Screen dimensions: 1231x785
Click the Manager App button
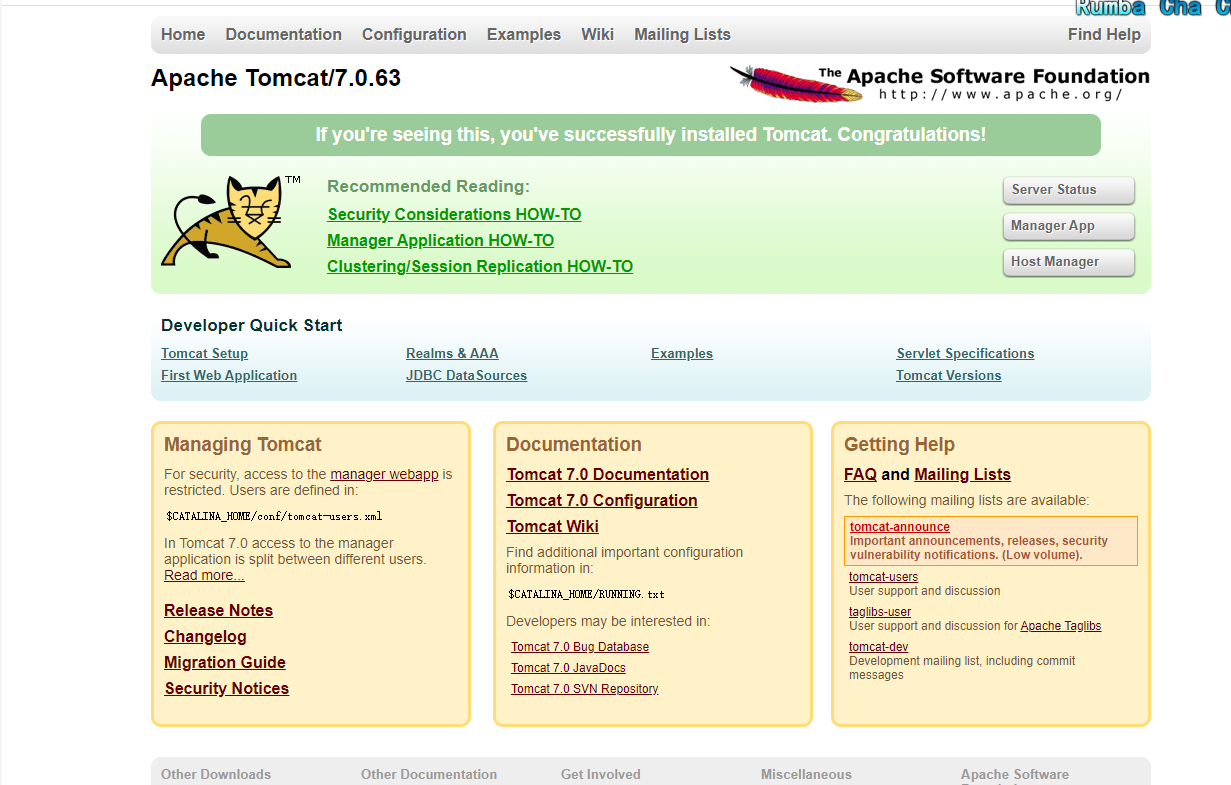pos(1069,226)
